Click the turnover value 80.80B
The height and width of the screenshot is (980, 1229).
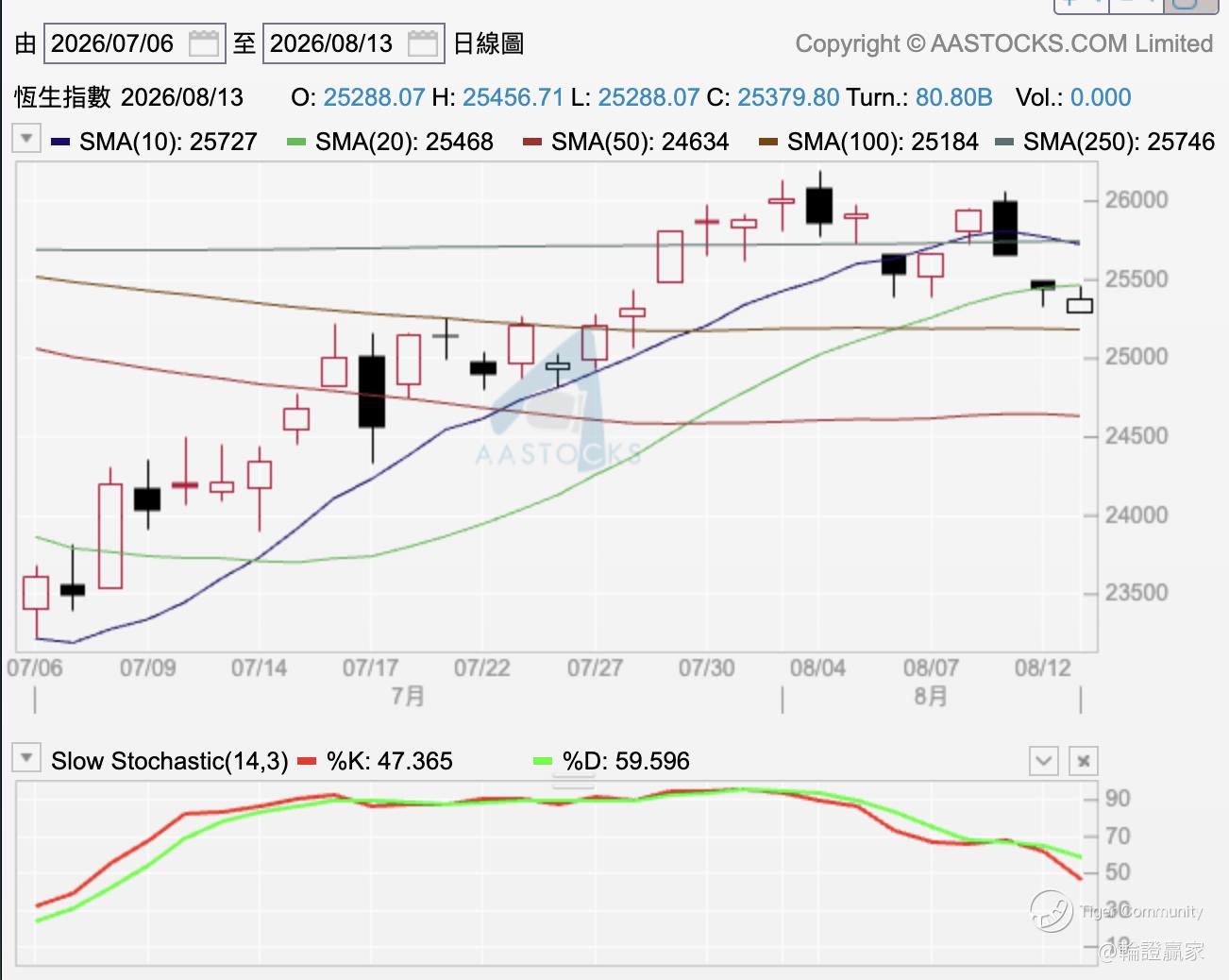tap(954, 97)
